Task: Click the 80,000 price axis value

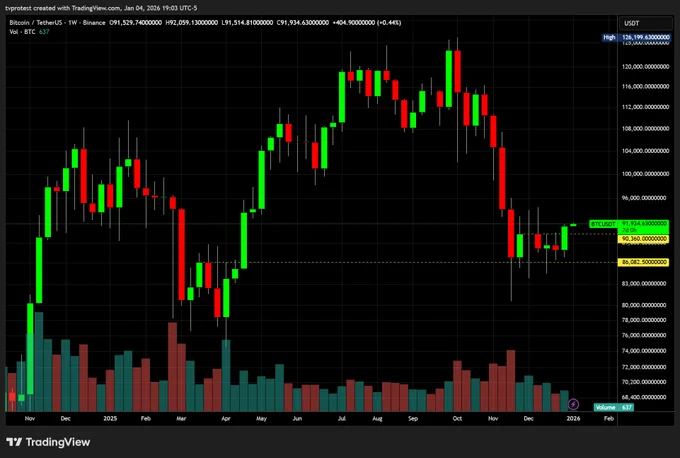Action: click(645, 305)
